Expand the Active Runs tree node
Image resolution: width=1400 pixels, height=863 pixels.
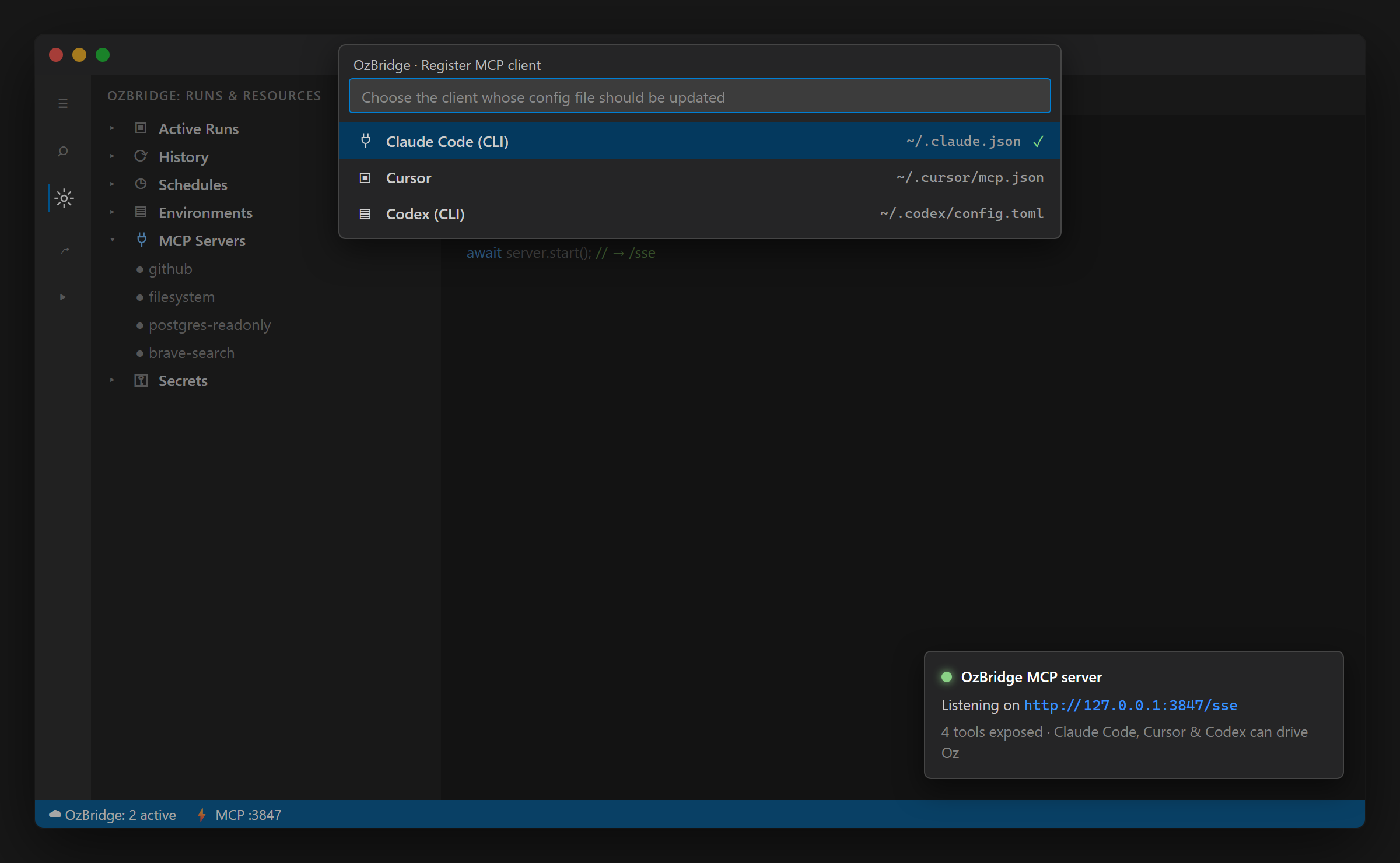tap(112, 128)
